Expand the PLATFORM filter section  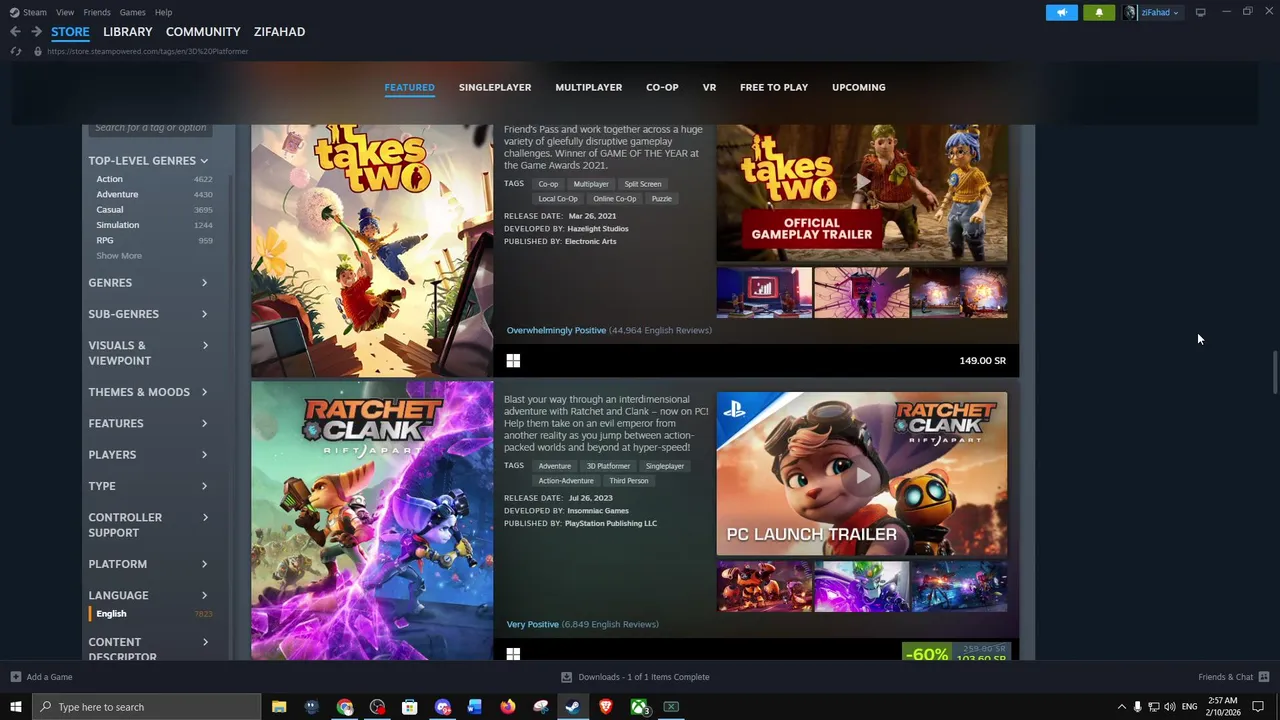pyautogui.click(x=148, y=564)
